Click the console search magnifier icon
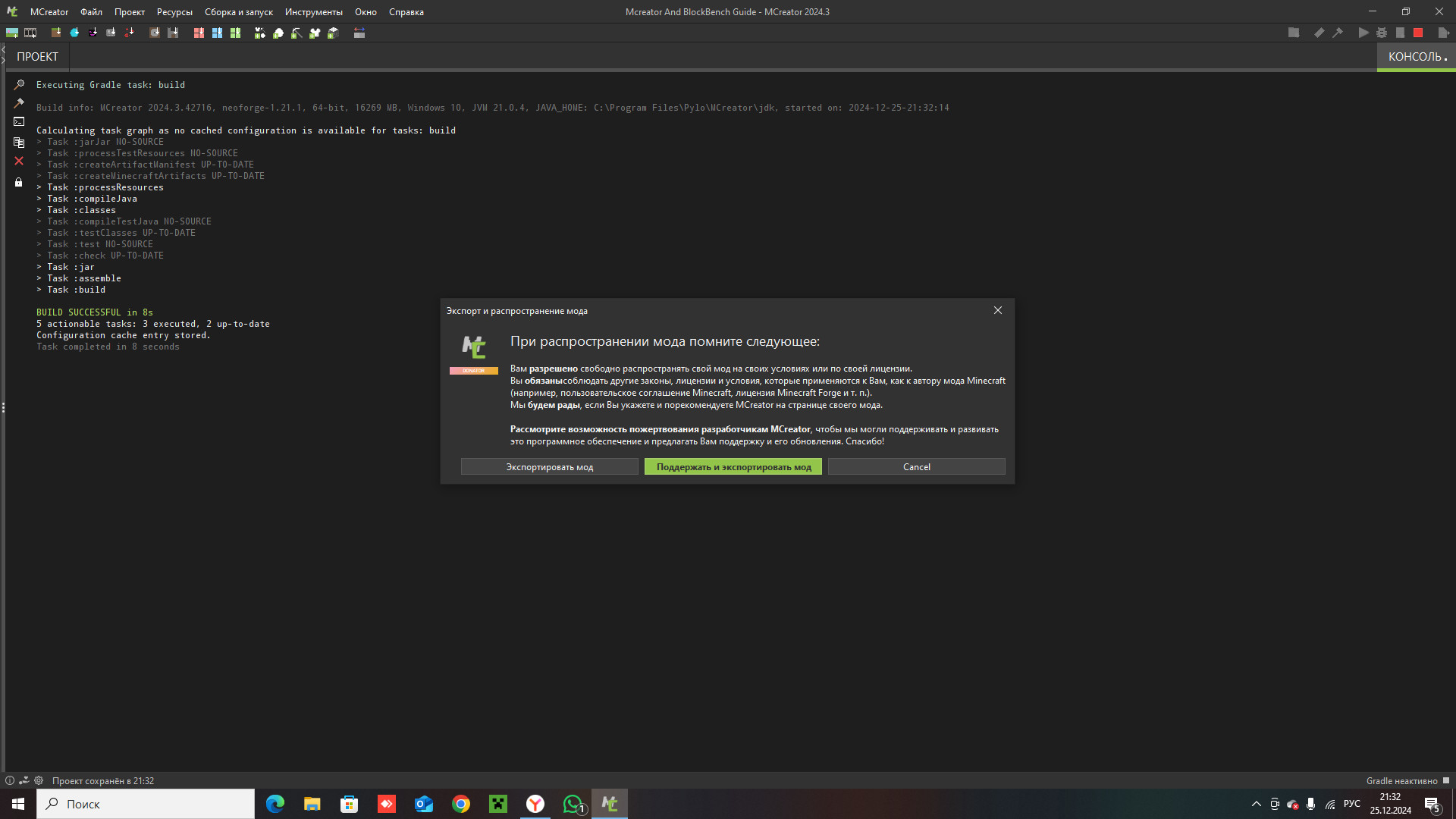Viewport: 1456px width, 819px height. pos(19,85)
